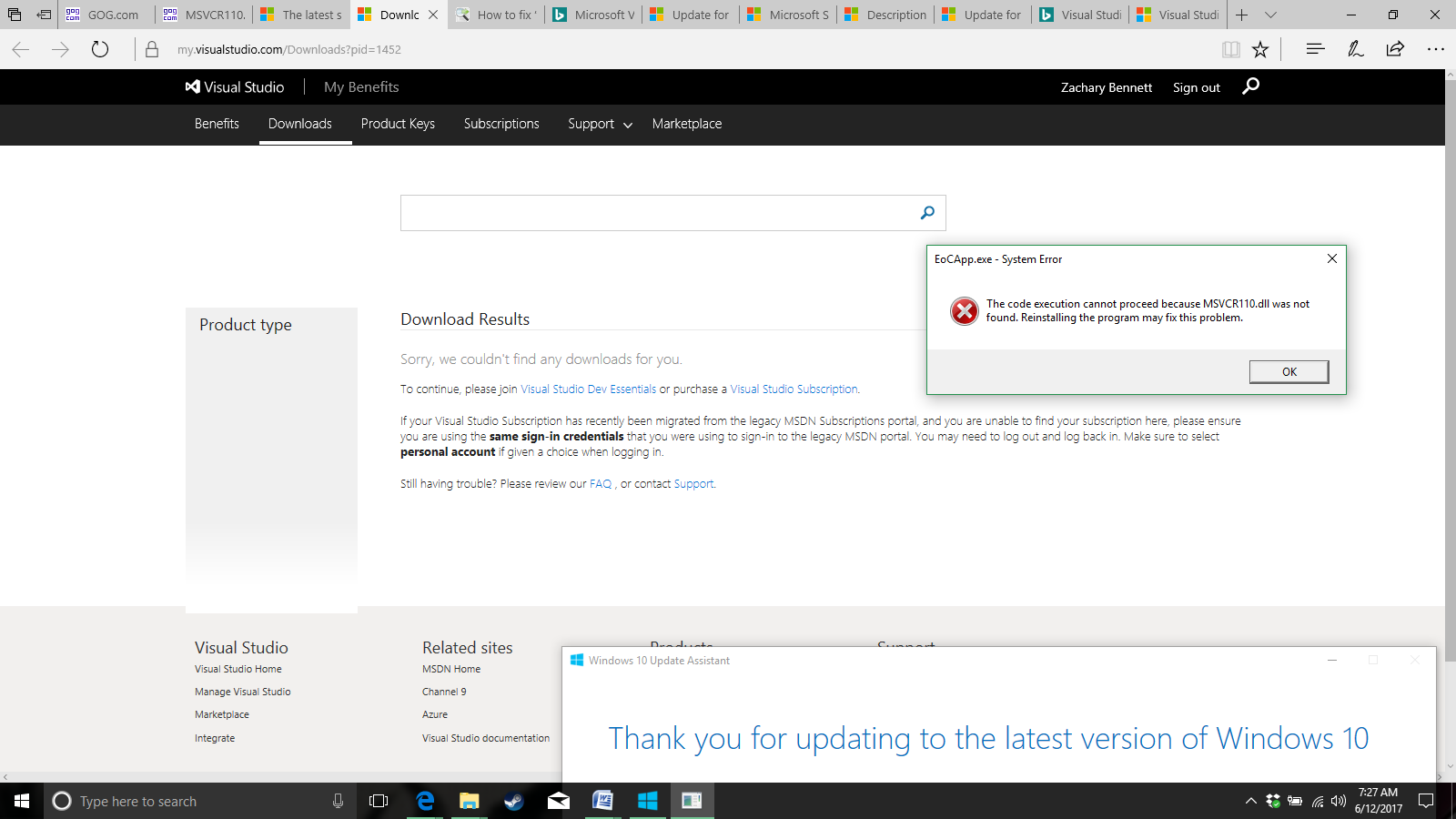The height and width of the screenshot is (819, 1456).
Task: Click OK in the System Error dialog
Action: pos(1289,371)
